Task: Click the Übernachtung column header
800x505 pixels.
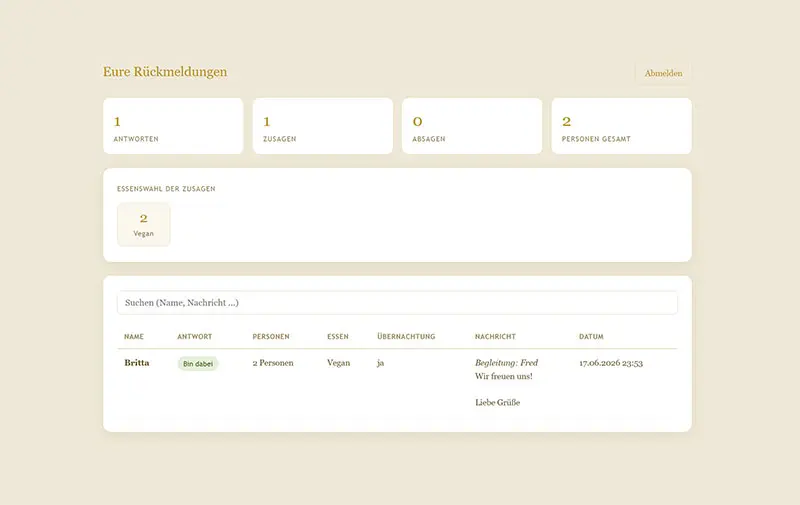Action: pos(406,336)
